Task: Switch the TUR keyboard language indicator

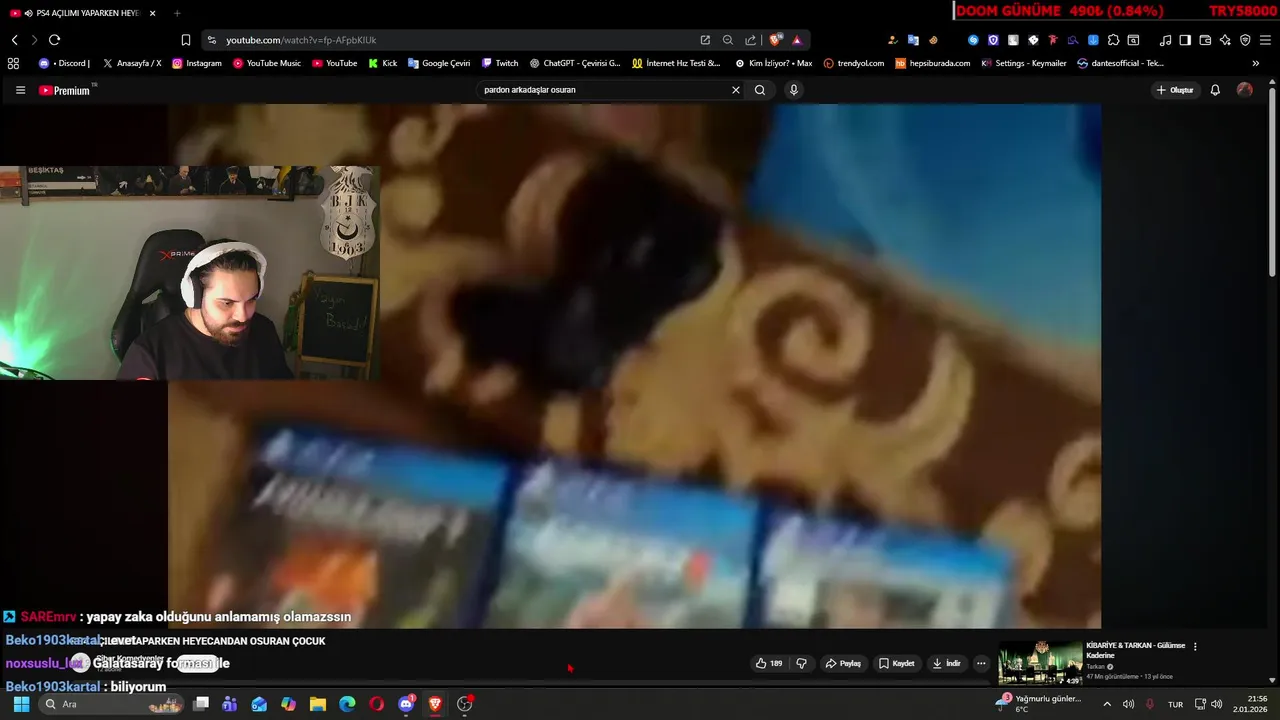Action: (x=1176, y=704)
